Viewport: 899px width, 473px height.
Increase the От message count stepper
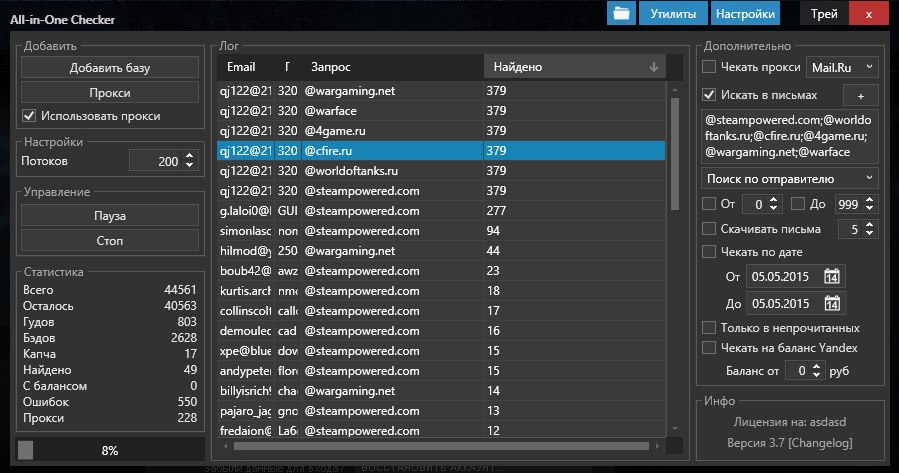click(773, 200)
